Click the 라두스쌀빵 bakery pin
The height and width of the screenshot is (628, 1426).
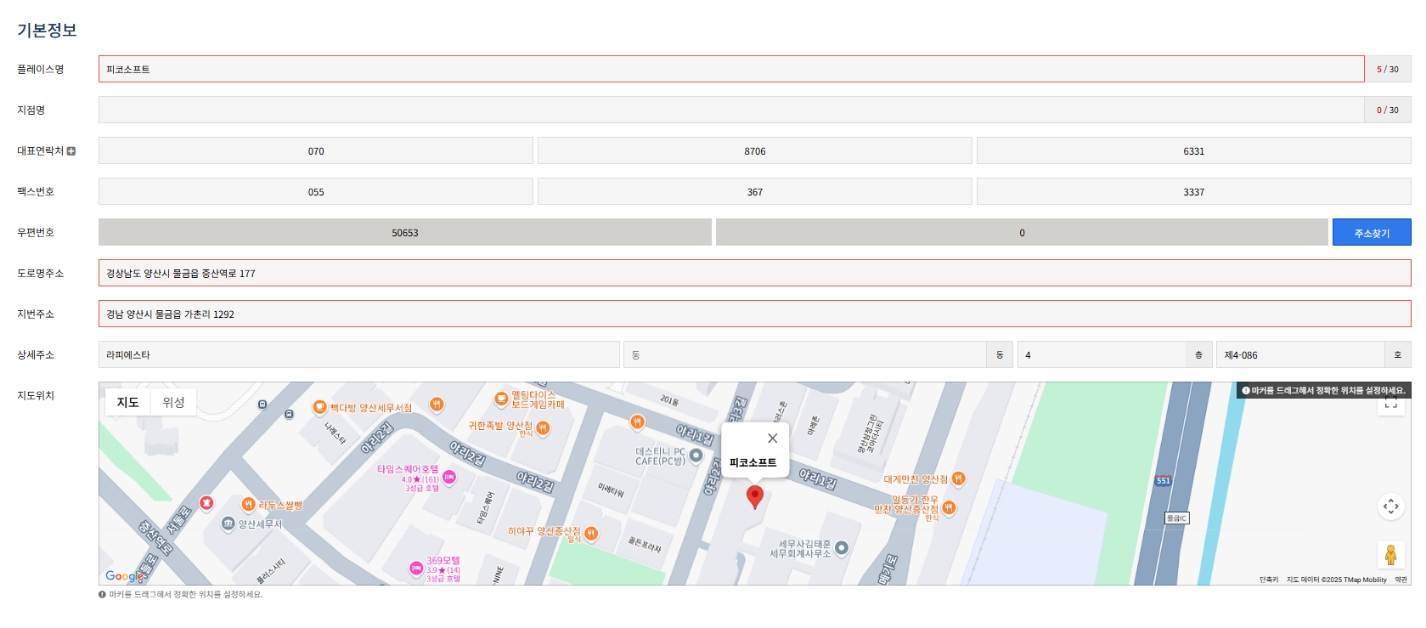point(248,504)
